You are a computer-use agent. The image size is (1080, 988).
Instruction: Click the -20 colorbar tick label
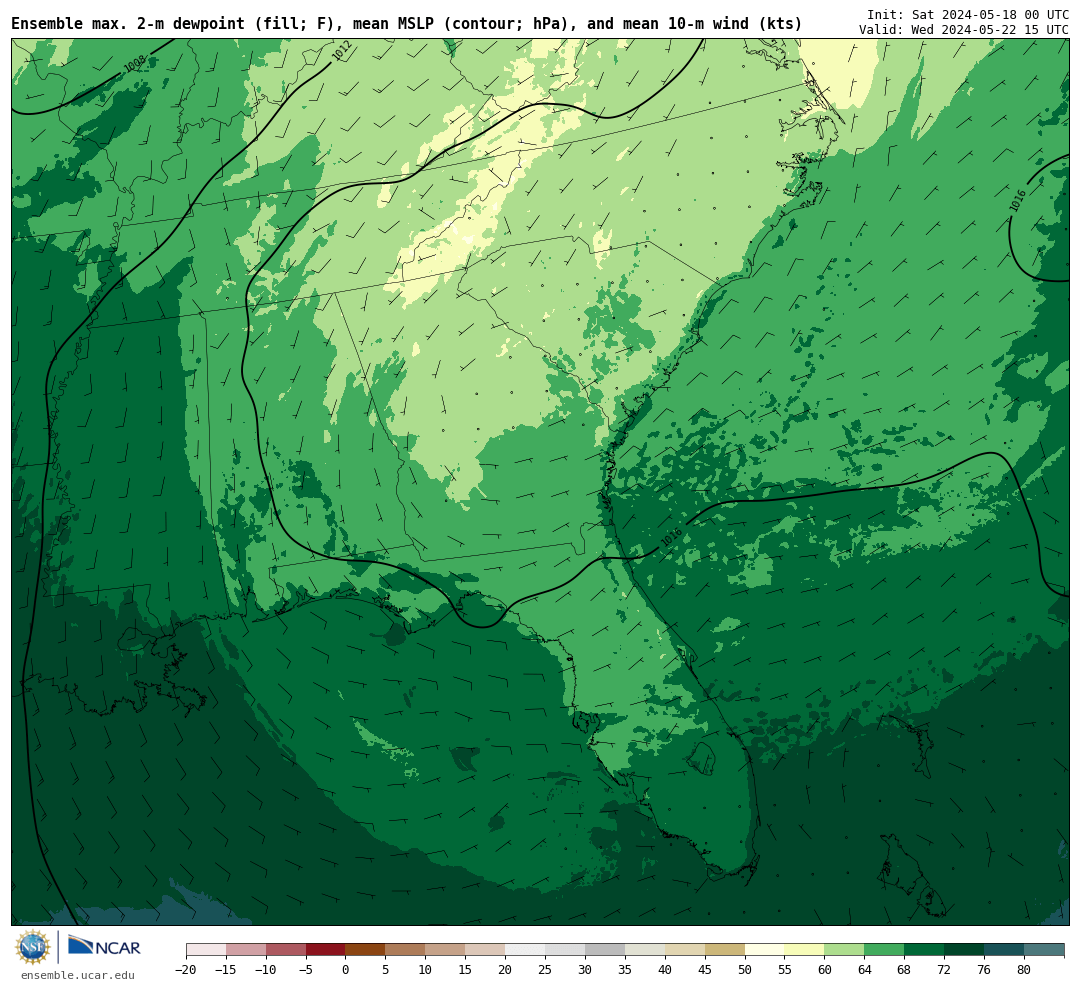(x=186, y=970)
